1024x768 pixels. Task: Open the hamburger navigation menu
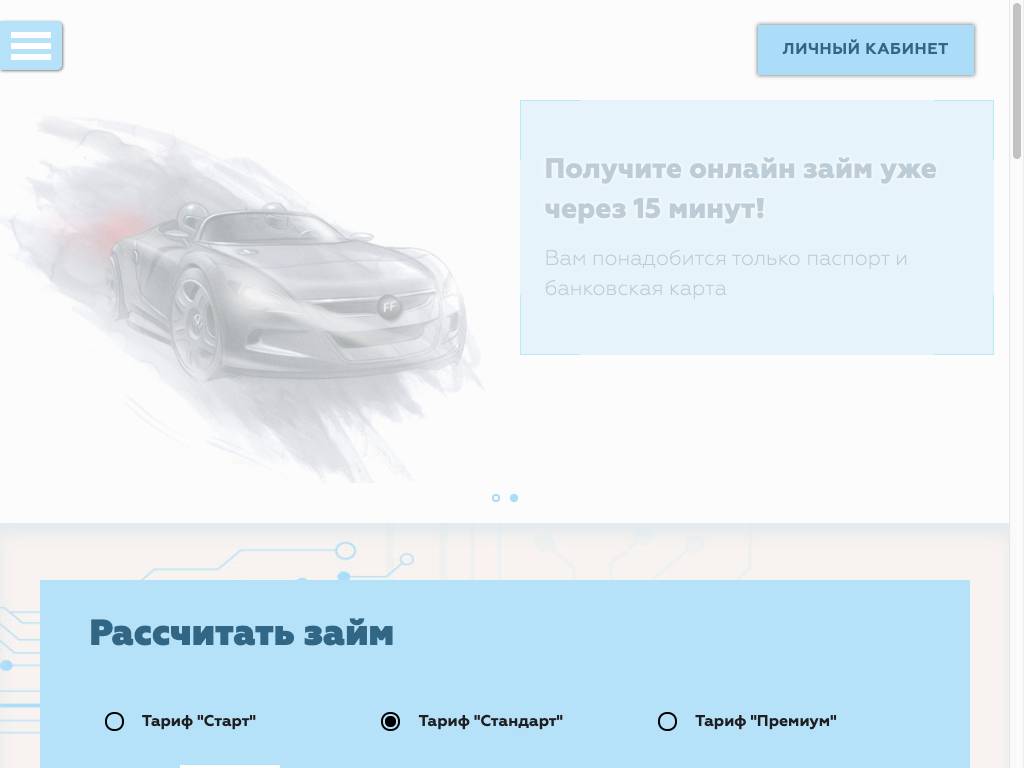tap(31, 46)
